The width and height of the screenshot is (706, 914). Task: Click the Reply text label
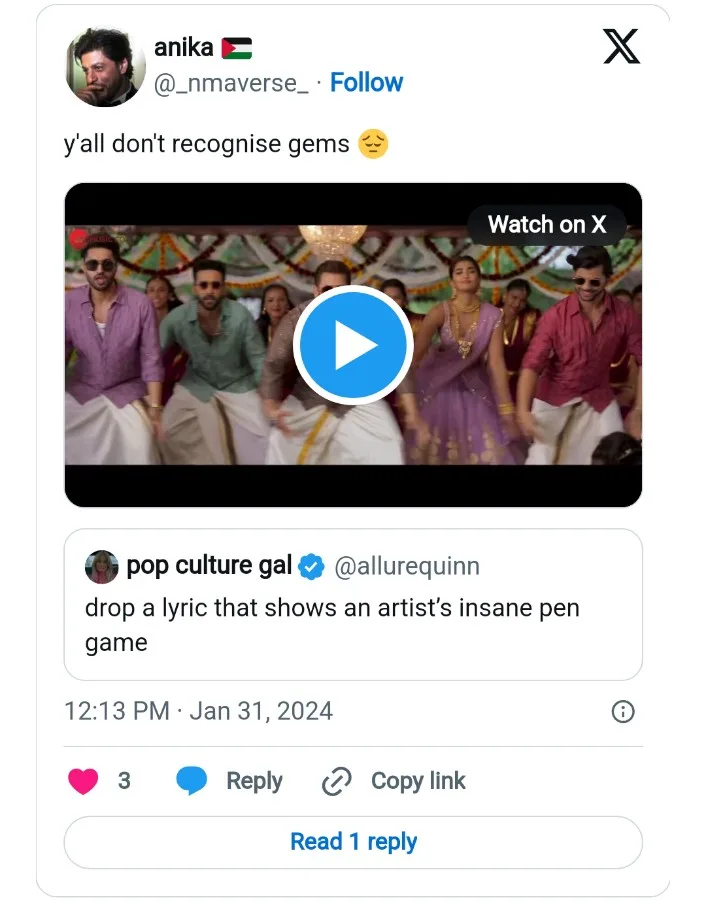pos(254,781)
